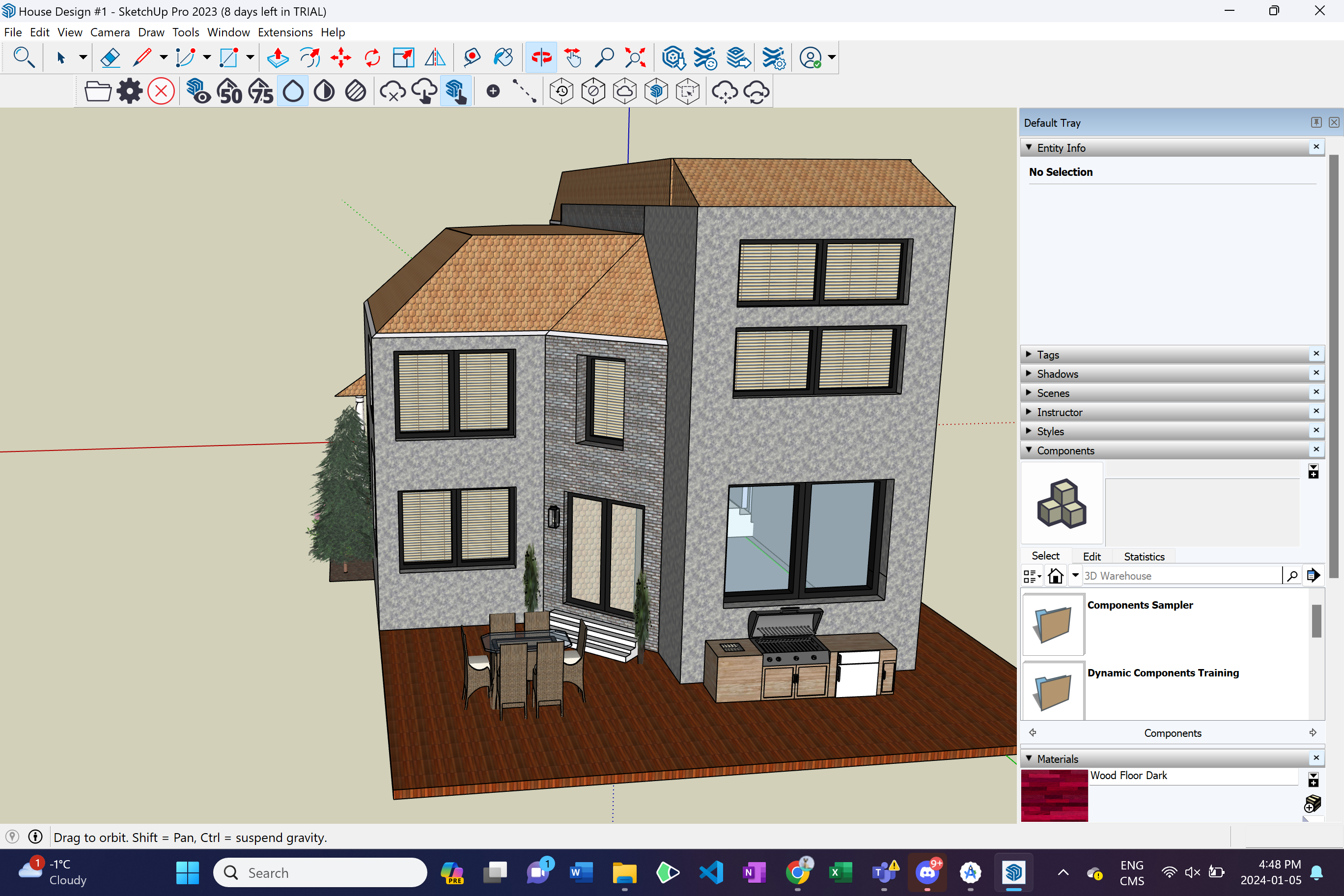Image resolution: width=1344 pixels, height=896 pixels.
Task: Pick the Paint Bucket tool
Action: (x=503, y=57)
